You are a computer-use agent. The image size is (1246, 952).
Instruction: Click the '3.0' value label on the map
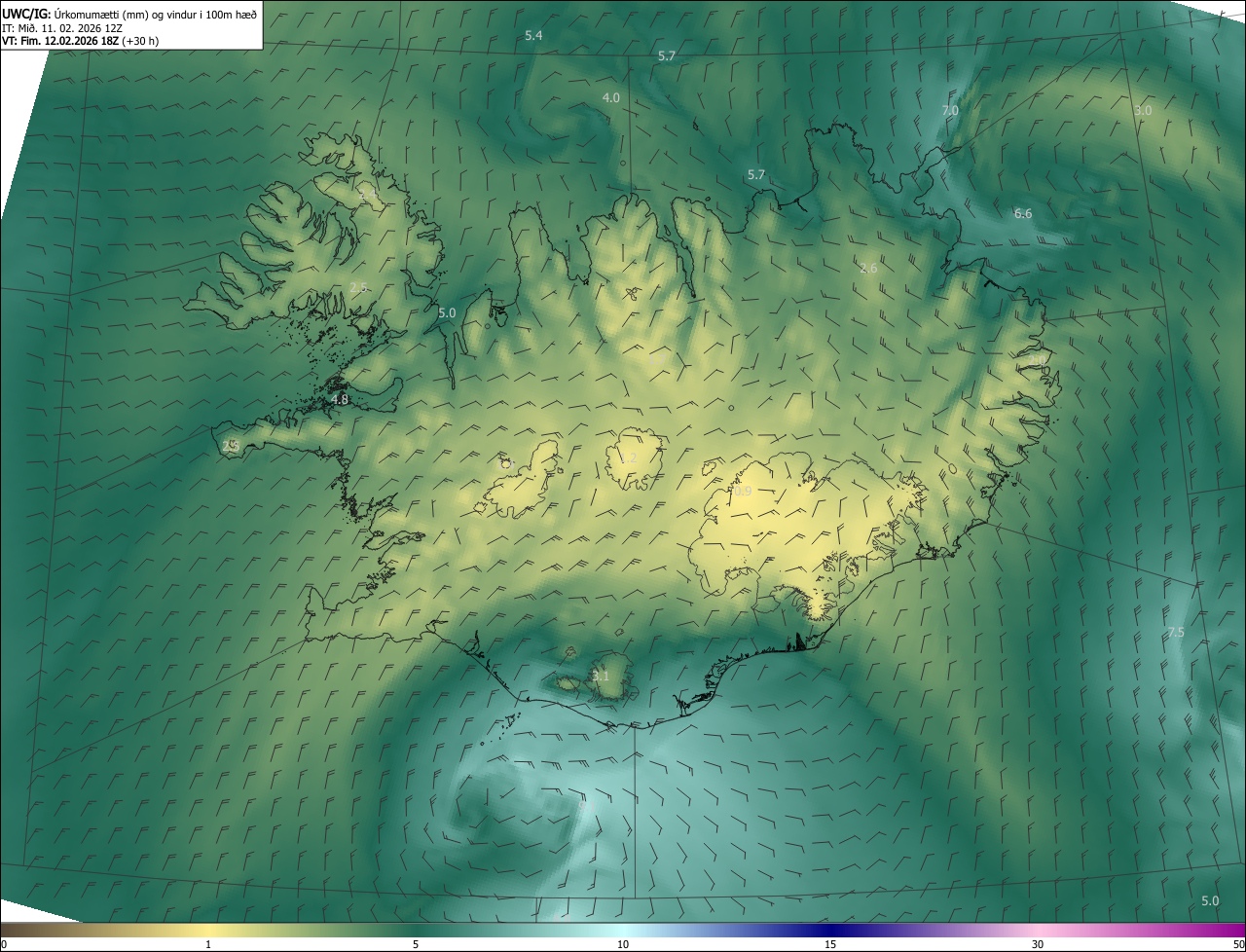point(1143,110)
